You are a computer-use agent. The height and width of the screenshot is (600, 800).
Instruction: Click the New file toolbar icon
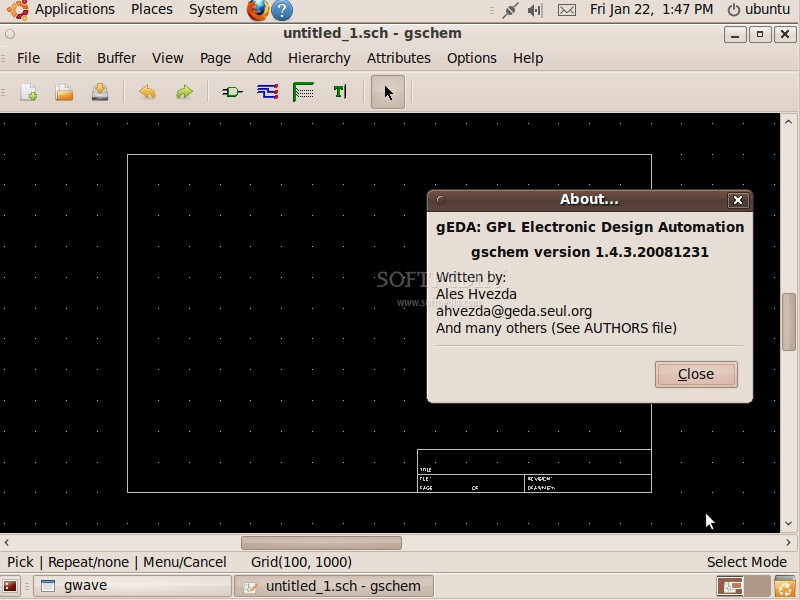coord(28,92)
